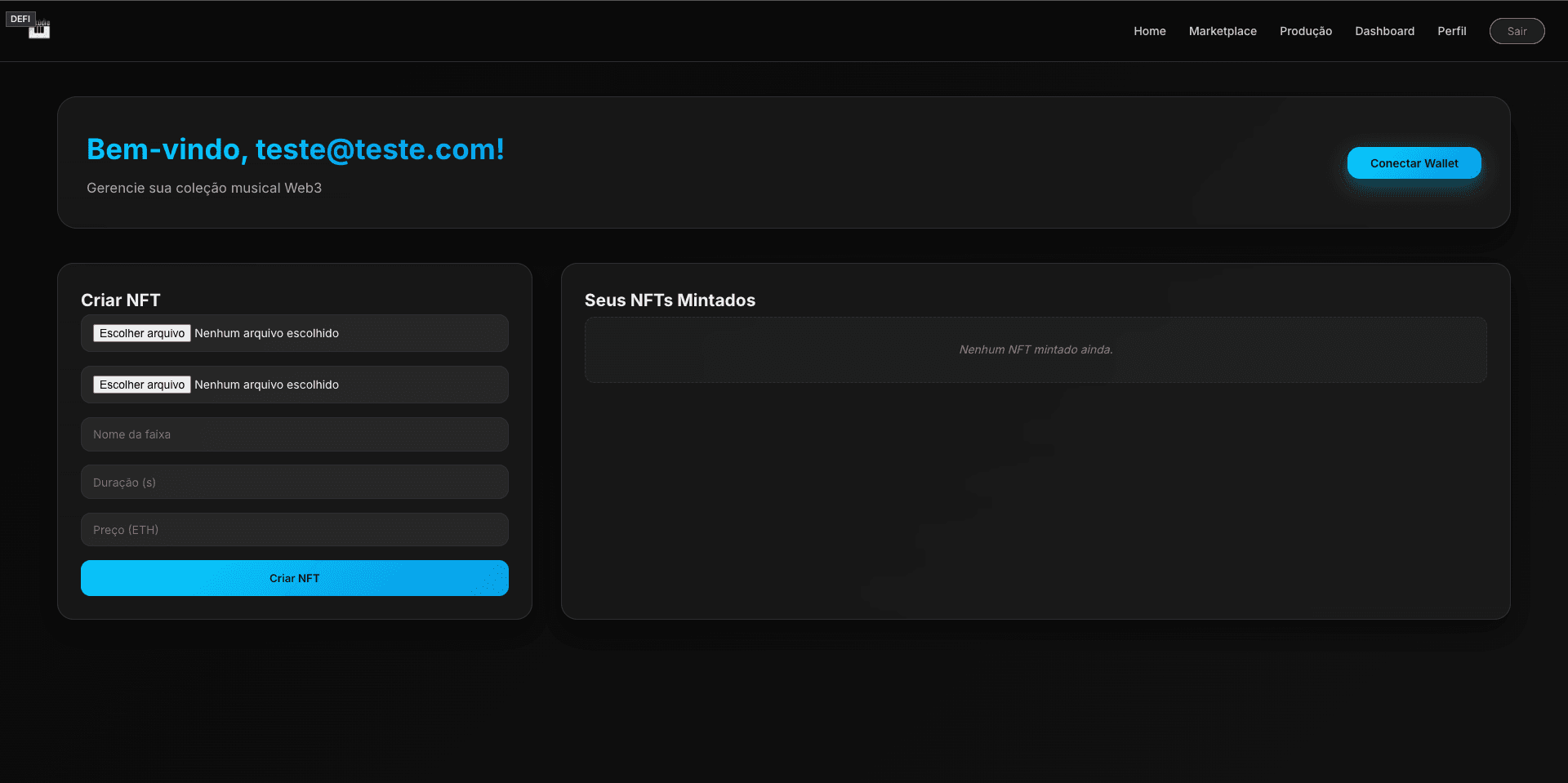The width and height of the screenshot is (1568, 783).
Task: Click the DEFI piano logo icon
Action: pyautogui.click(x=29, y=25)
